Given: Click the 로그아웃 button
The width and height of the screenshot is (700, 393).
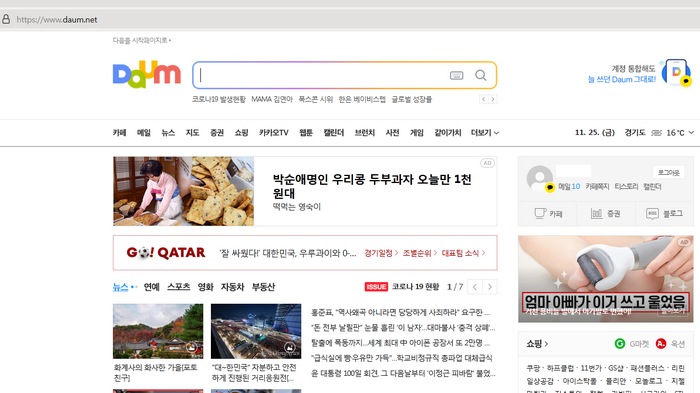Looking at the screenshot, I should (668, 172).
